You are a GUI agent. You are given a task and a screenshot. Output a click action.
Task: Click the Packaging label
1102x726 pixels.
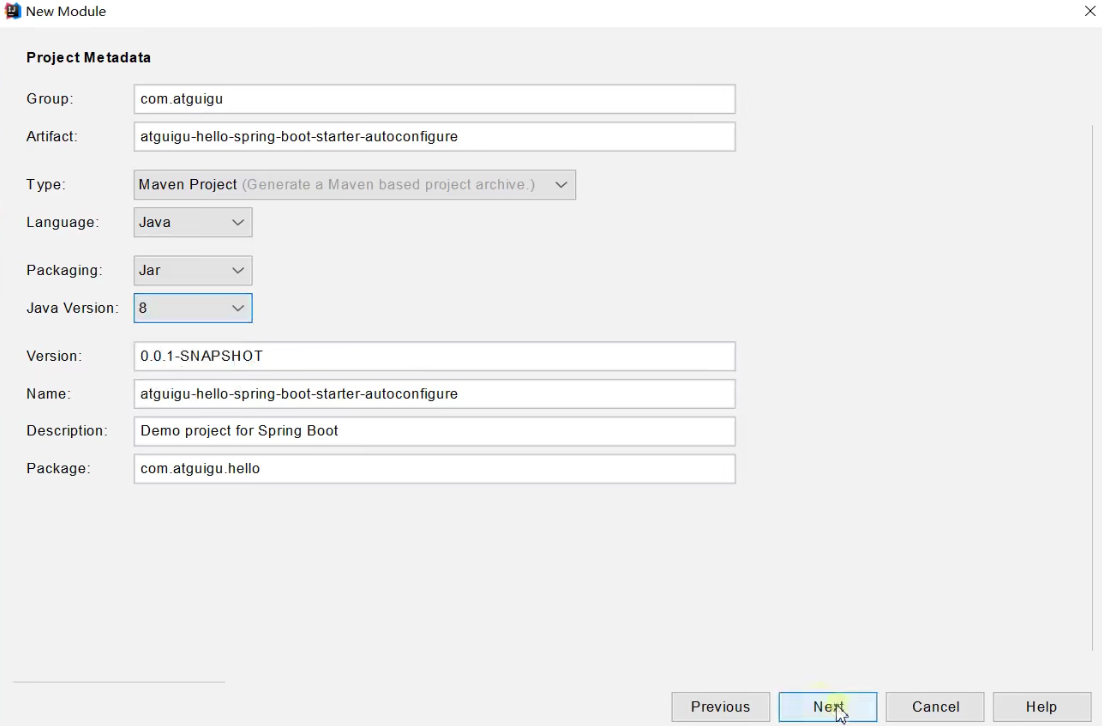click(x=64, y=271)
